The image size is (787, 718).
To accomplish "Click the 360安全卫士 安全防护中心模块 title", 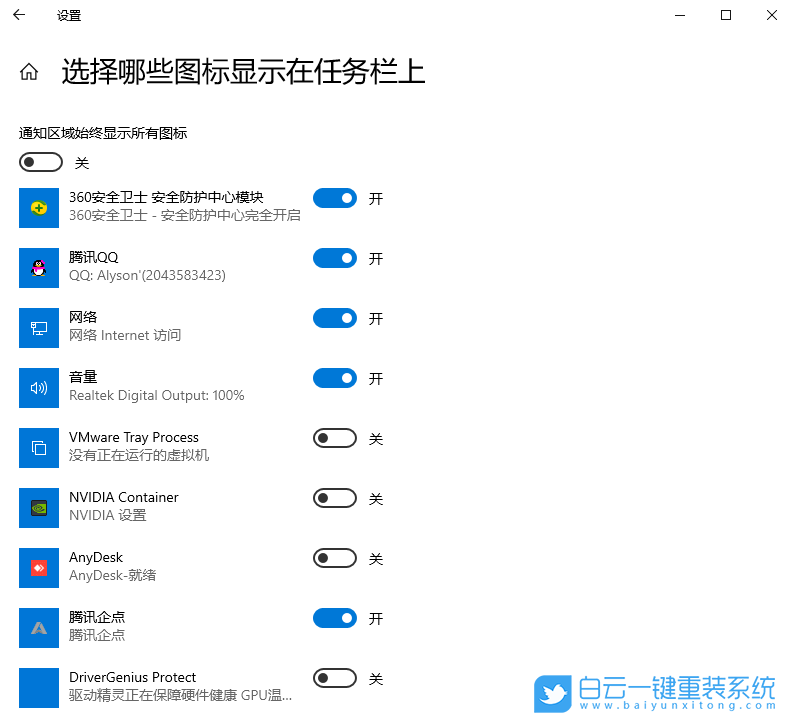I will click(x=166, y=197).
